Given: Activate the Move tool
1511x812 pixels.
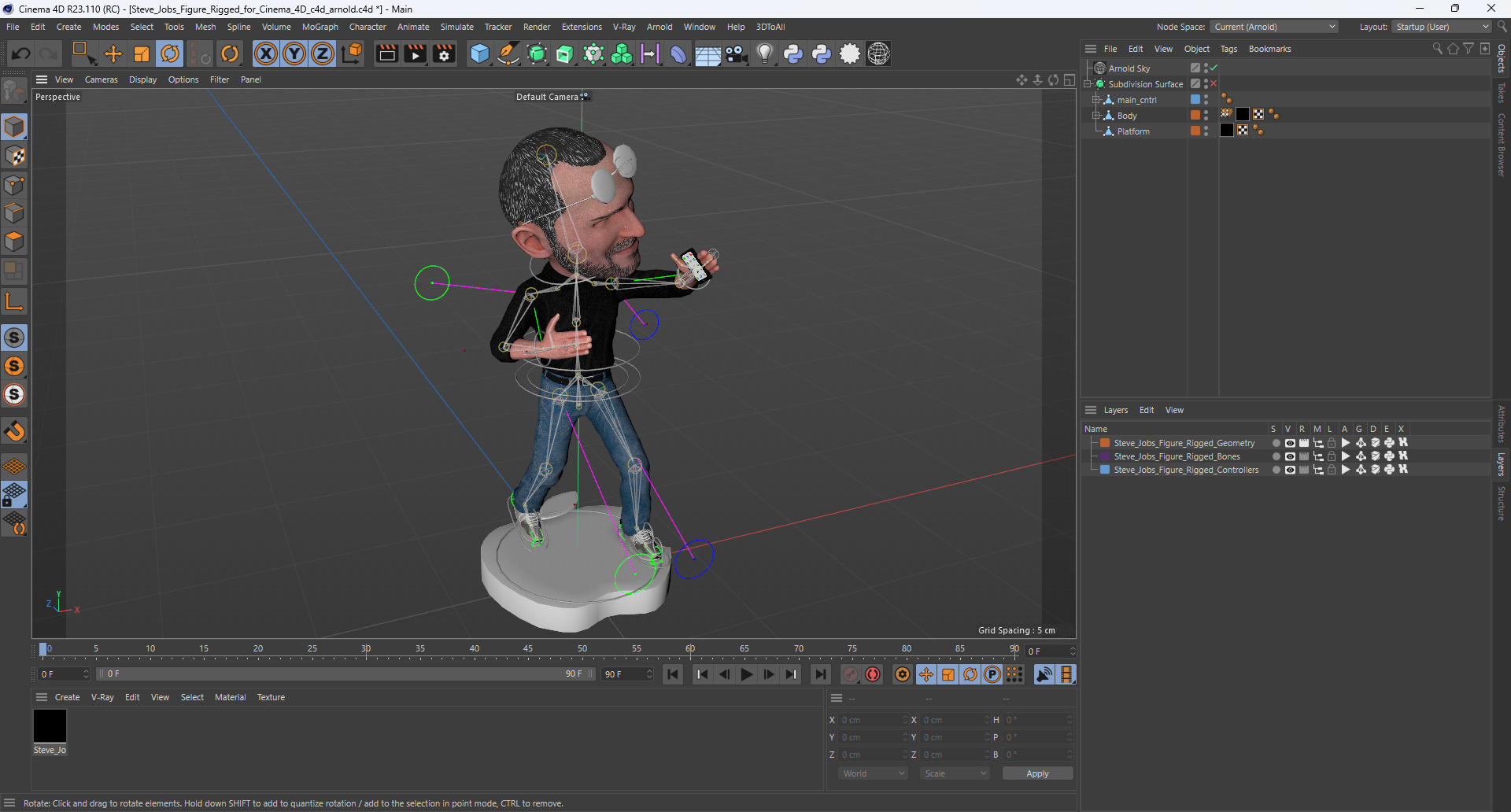Looking at the screenshot, I should coord(113,54).
